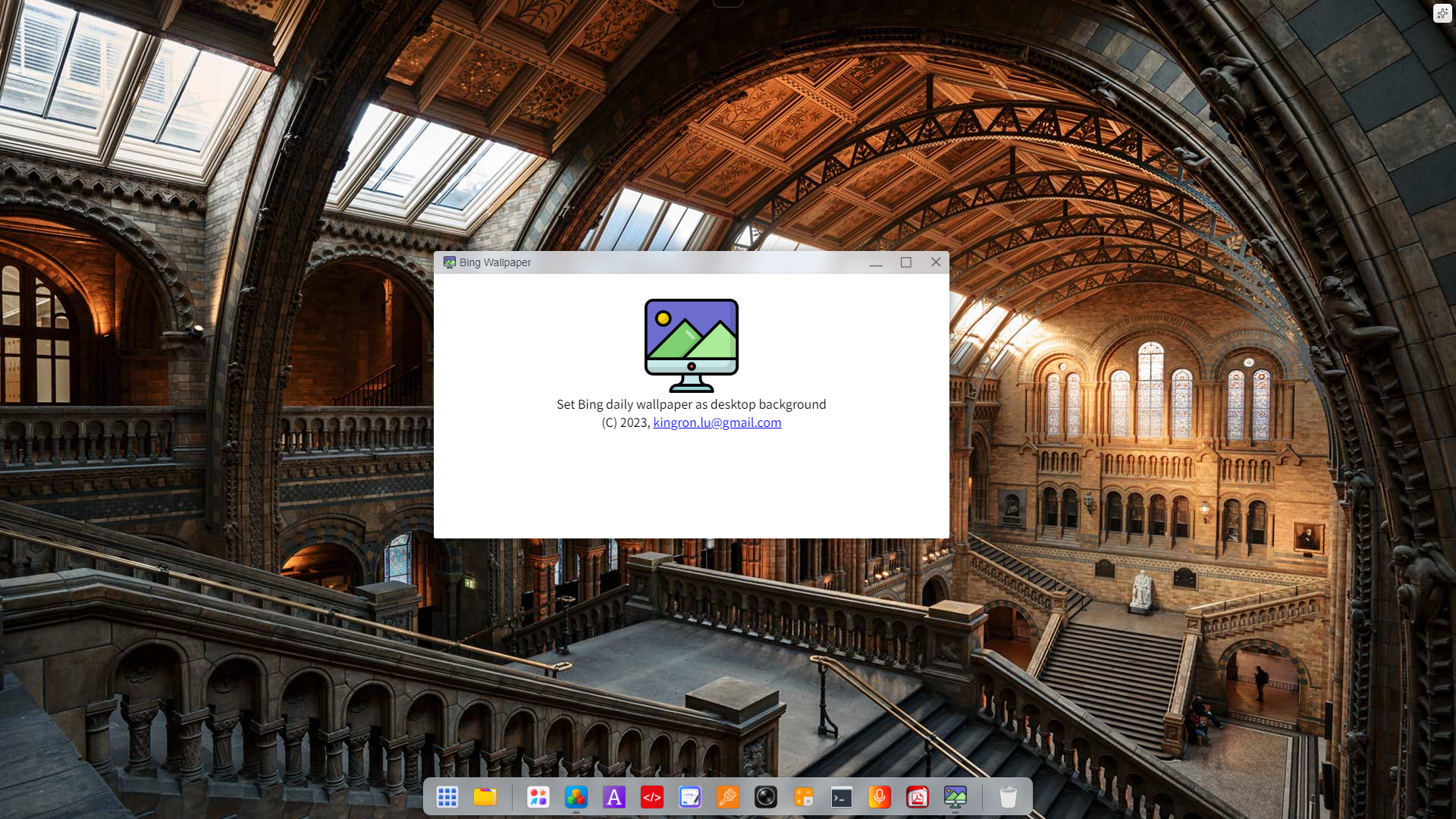Launch the colorful shapes app store icon
The height and width of the screenshot is (819, 1456).
pyautogui.click(x=538, y=797)
